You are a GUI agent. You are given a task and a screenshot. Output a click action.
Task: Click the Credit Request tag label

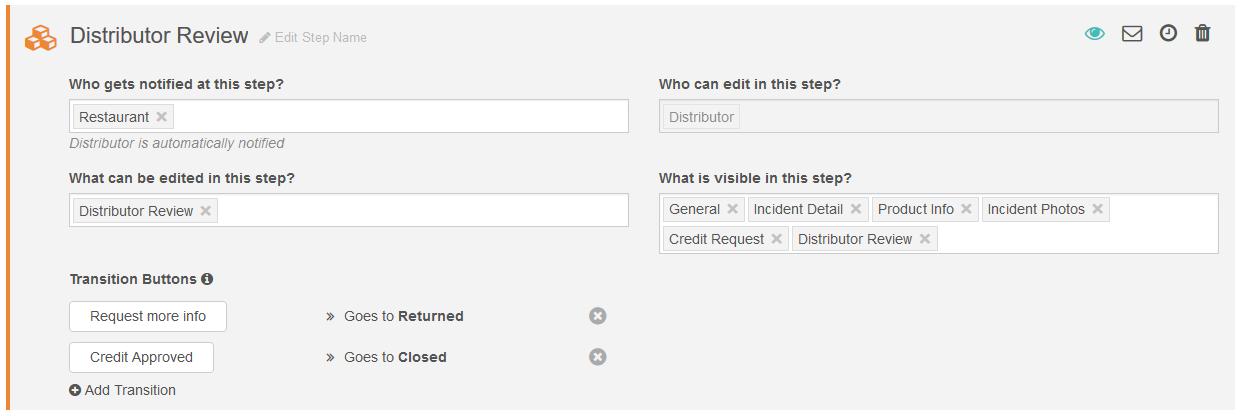coord(716,239)
